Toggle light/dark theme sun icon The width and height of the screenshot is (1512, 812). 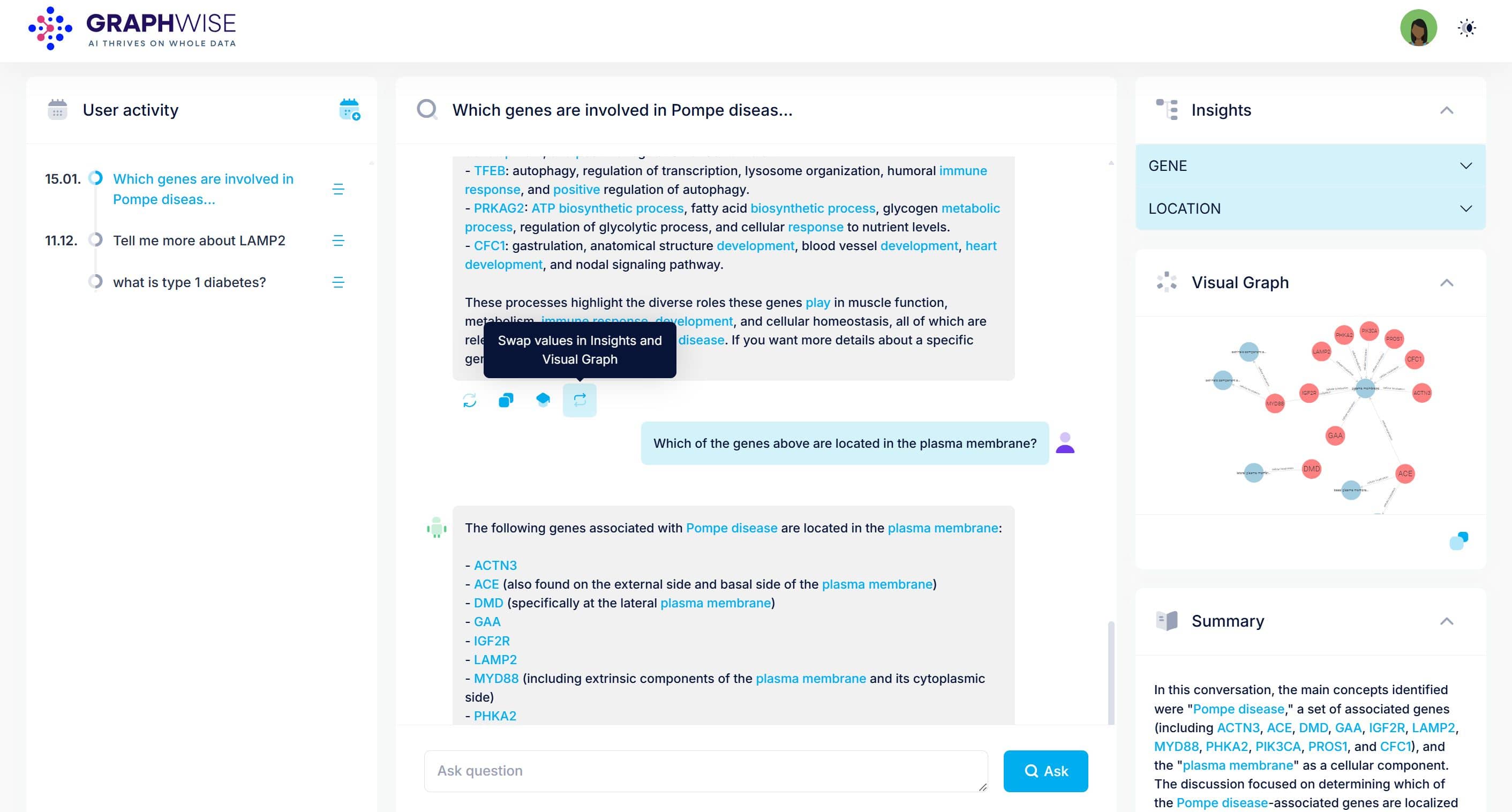click(x=1467, y=28)
